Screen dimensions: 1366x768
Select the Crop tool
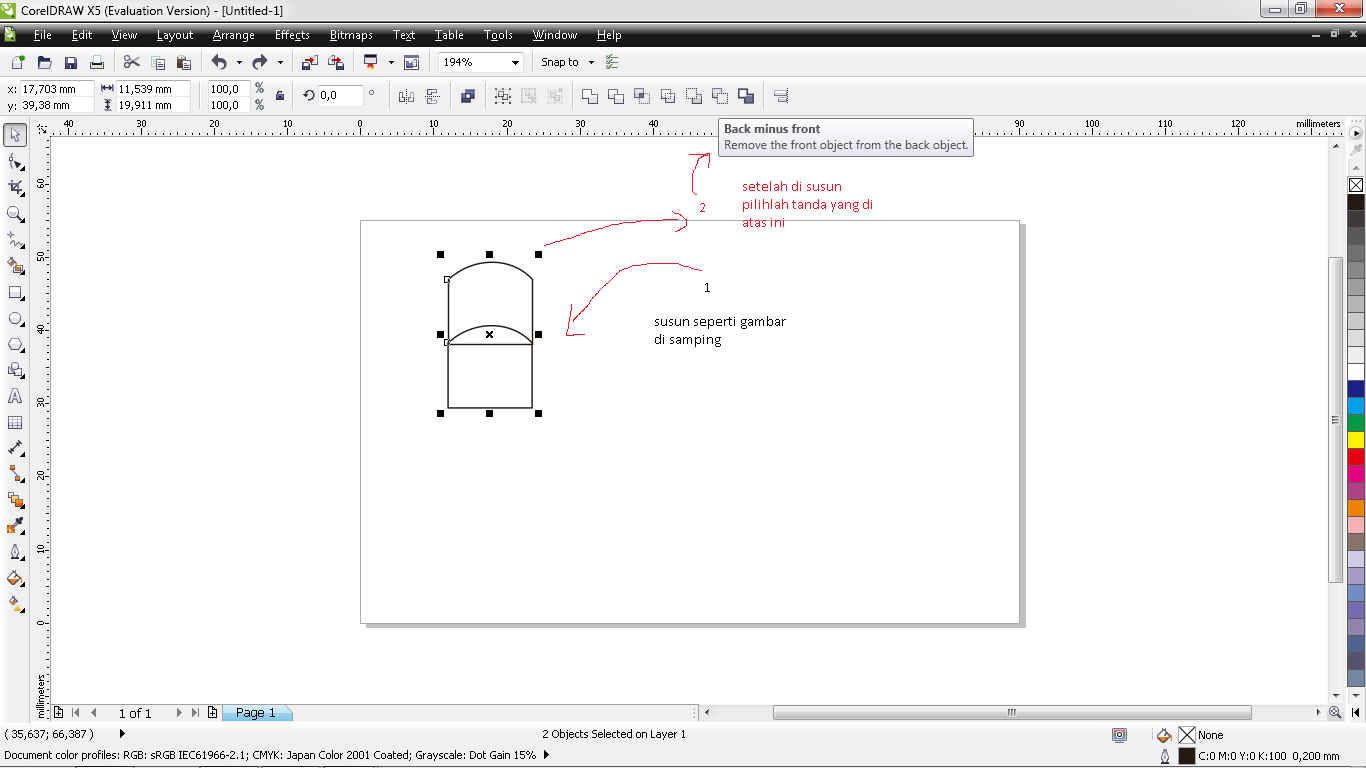(x=15, y=187)
